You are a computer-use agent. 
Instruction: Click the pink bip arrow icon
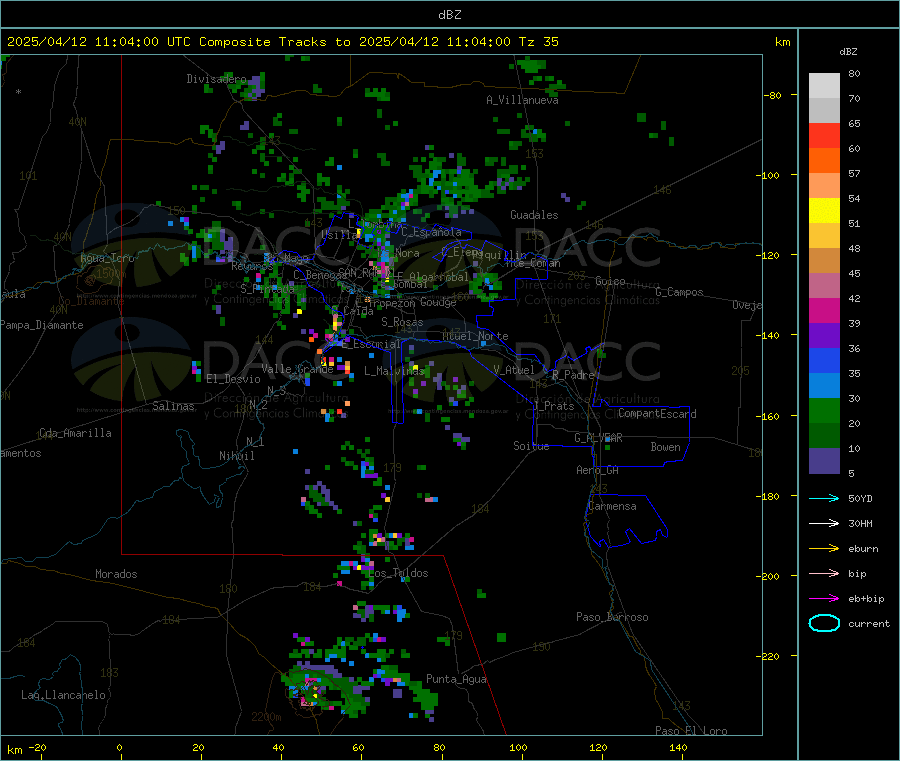[x=824, y=573]
